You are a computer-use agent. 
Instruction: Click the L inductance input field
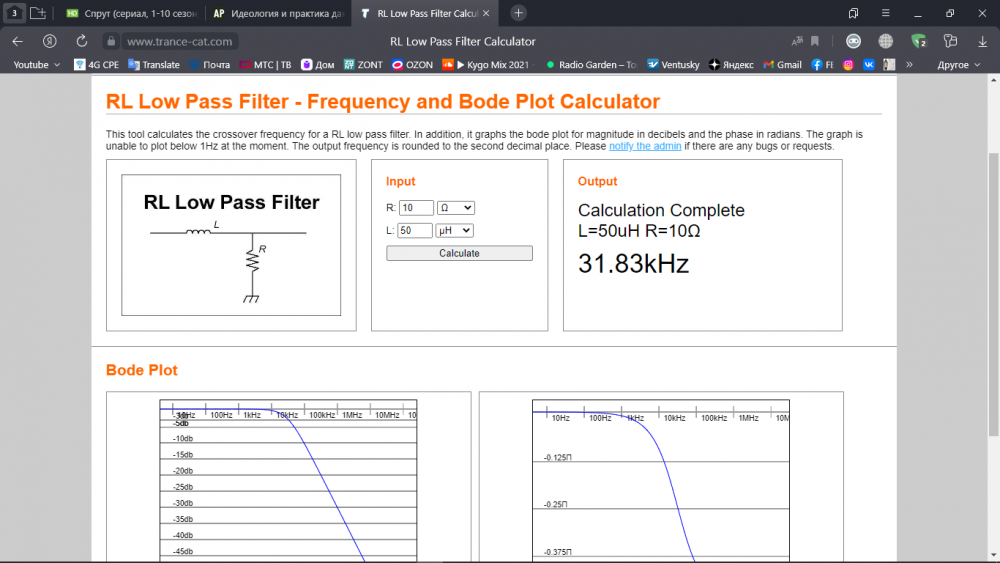pos(416,230)
